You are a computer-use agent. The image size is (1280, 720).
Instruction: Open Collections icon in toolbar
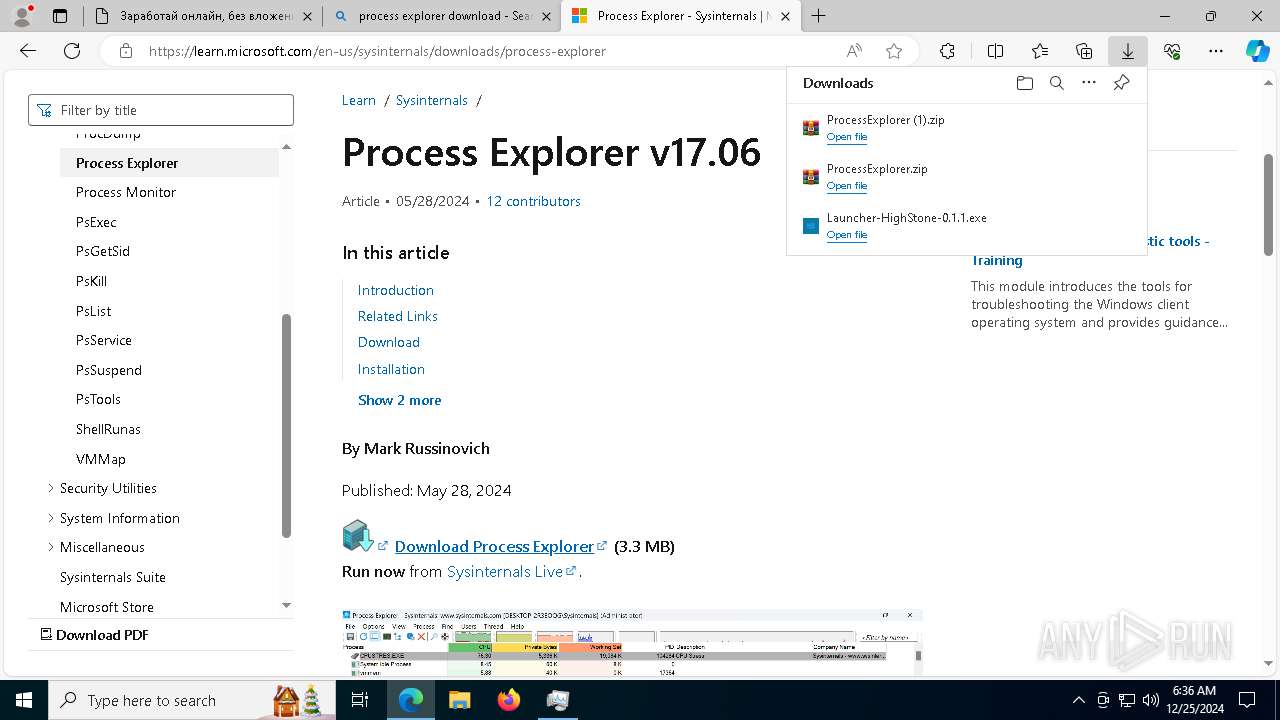(x=1084, y=51)
